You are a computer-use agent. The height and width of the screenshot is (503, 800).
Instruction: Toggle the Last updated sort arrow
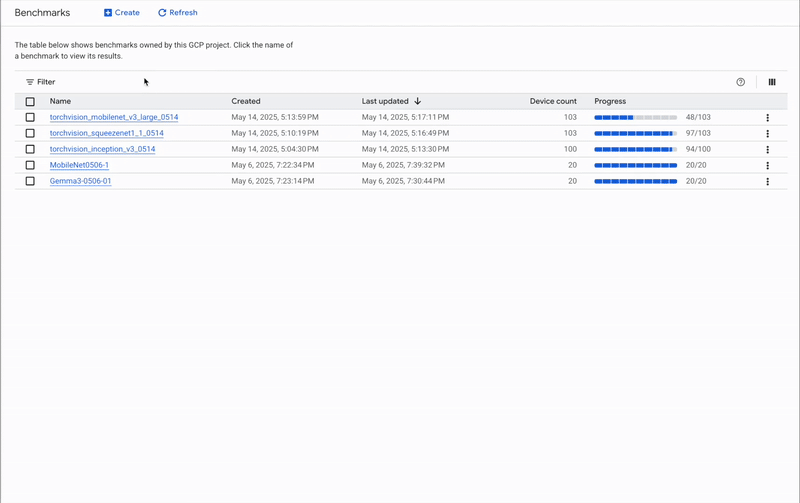(418, 101)
